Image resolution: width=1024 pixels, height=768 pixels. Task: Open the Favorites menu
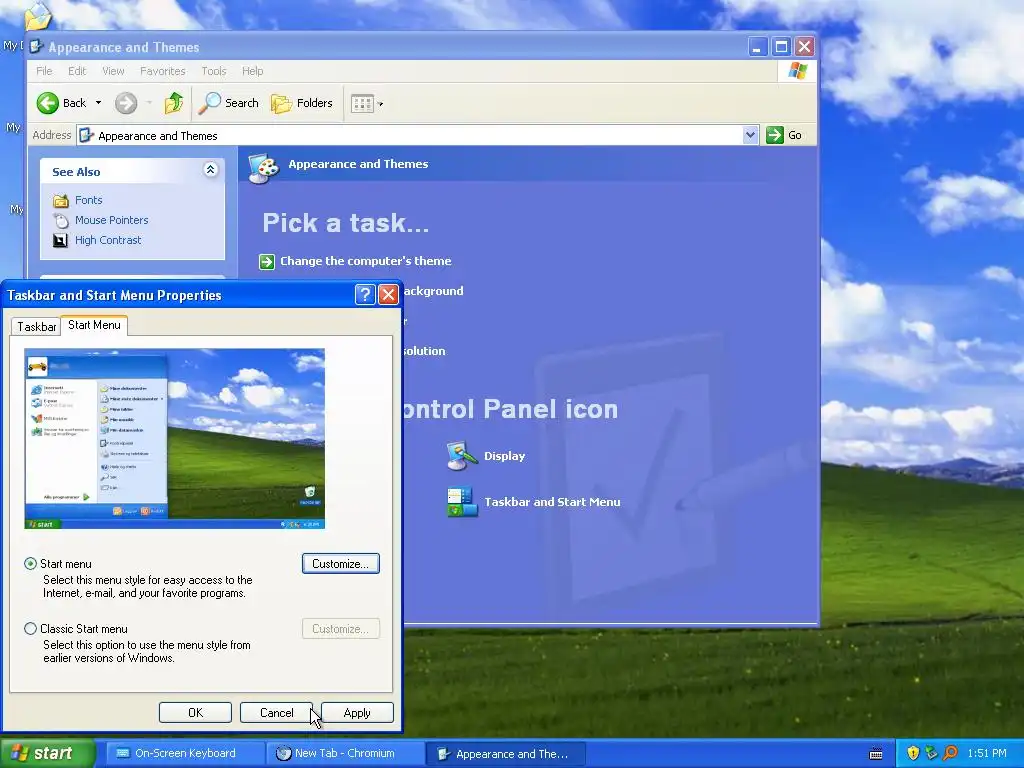tap(163, 71)
